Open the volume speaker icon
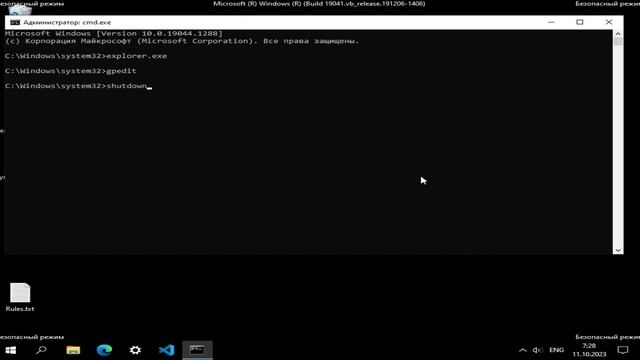 pyautogui.click(x=537, y=350)
